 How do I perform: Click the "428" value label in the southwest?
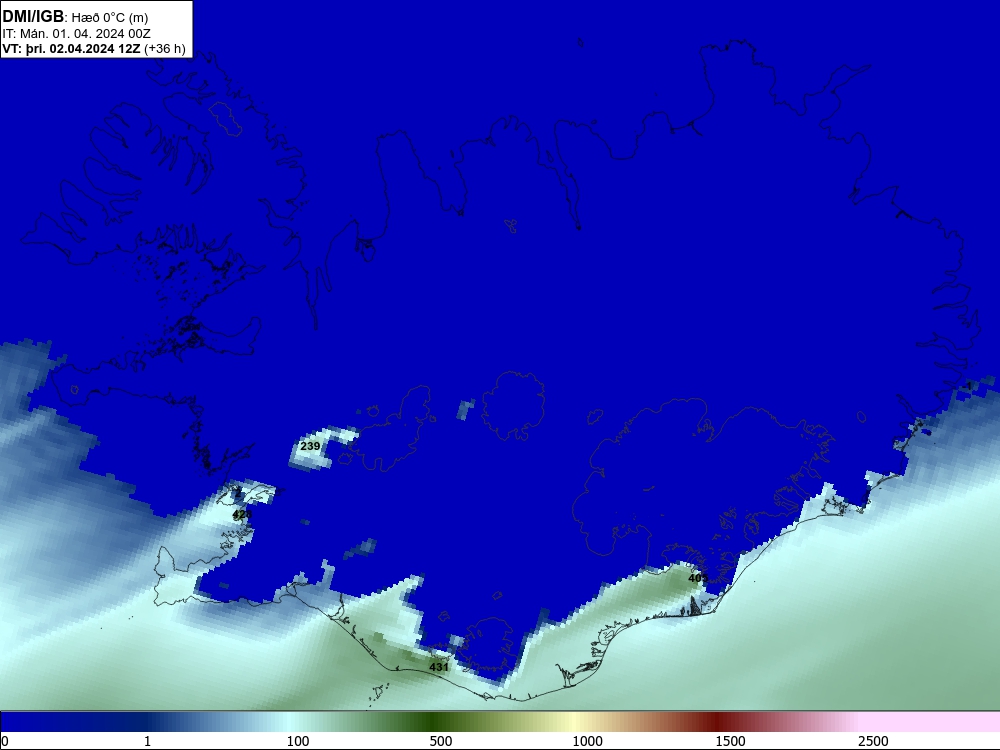tap(242, 514)
